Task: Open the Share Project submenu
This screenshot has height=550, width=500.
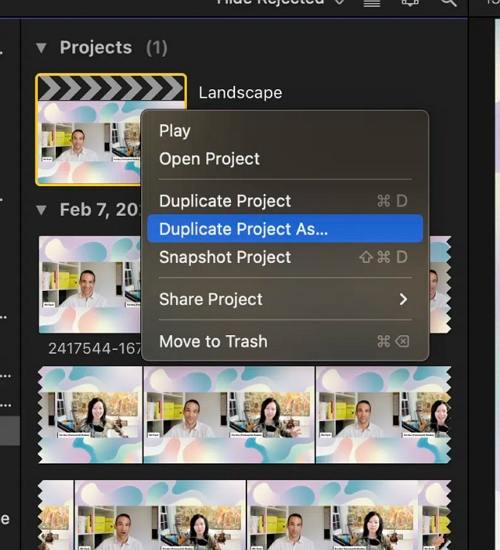Action: click(285, 299)
